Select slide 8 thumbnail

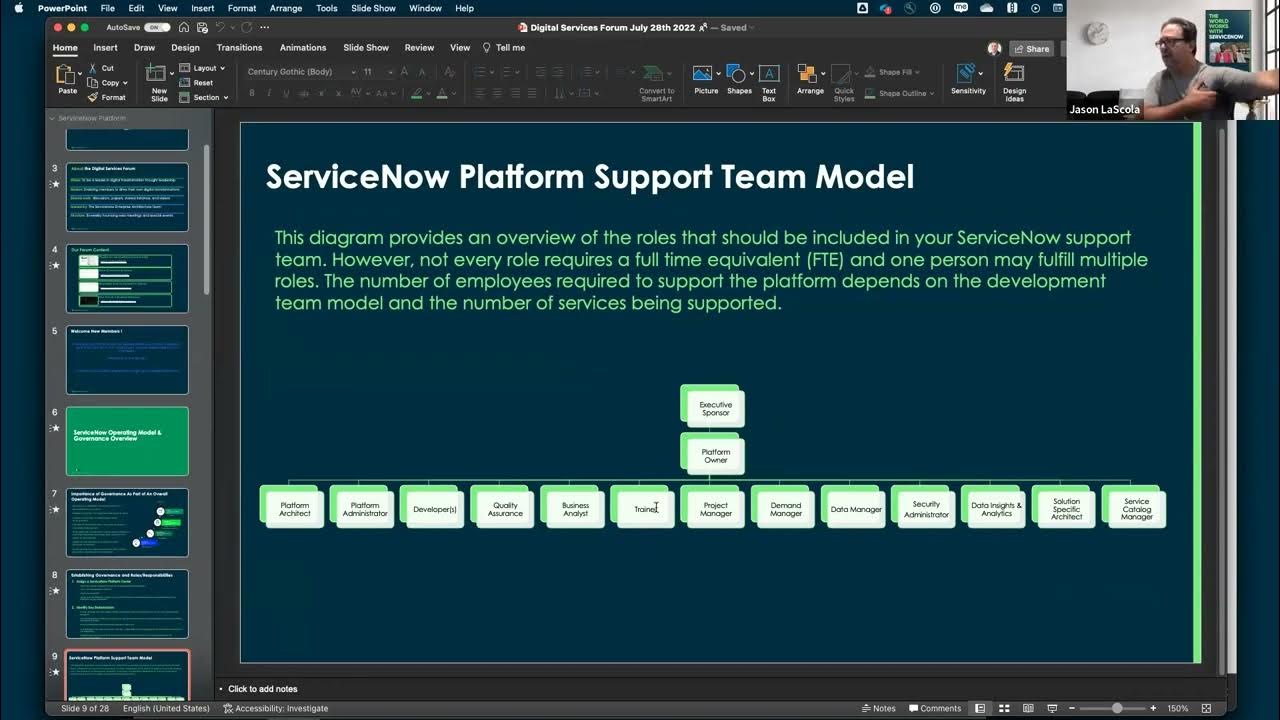[x=127, y=603]
